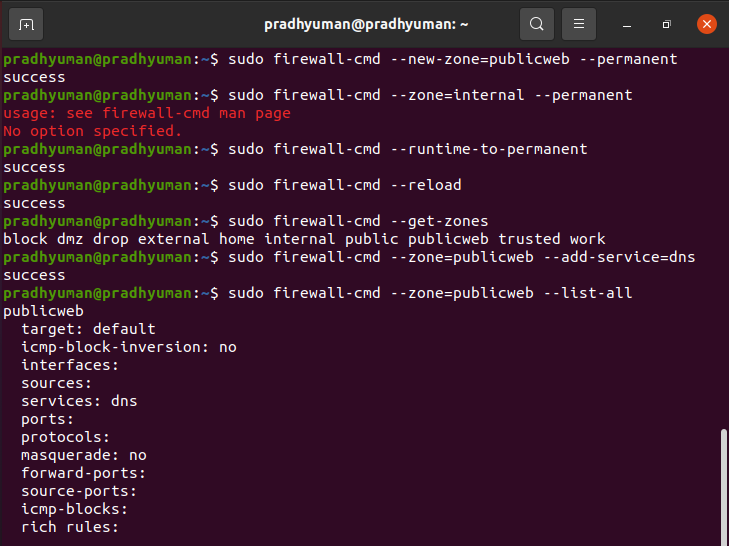
Task: Click the 'sources:' line
Action: (57, 383)
